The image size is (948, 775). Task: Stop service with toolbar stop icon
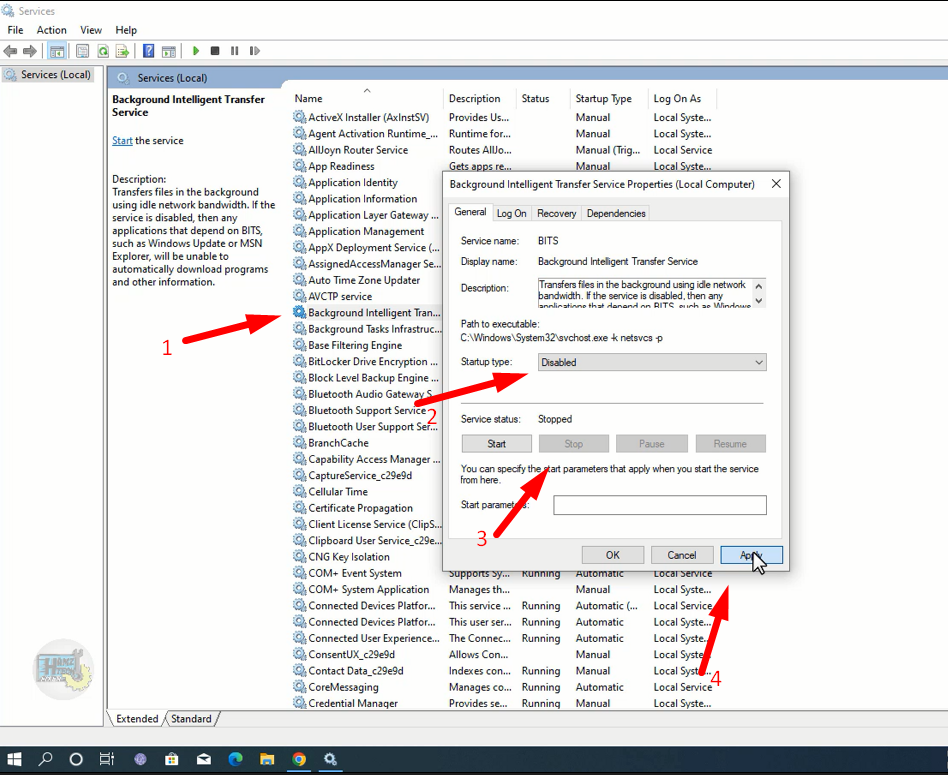(215, 51)
